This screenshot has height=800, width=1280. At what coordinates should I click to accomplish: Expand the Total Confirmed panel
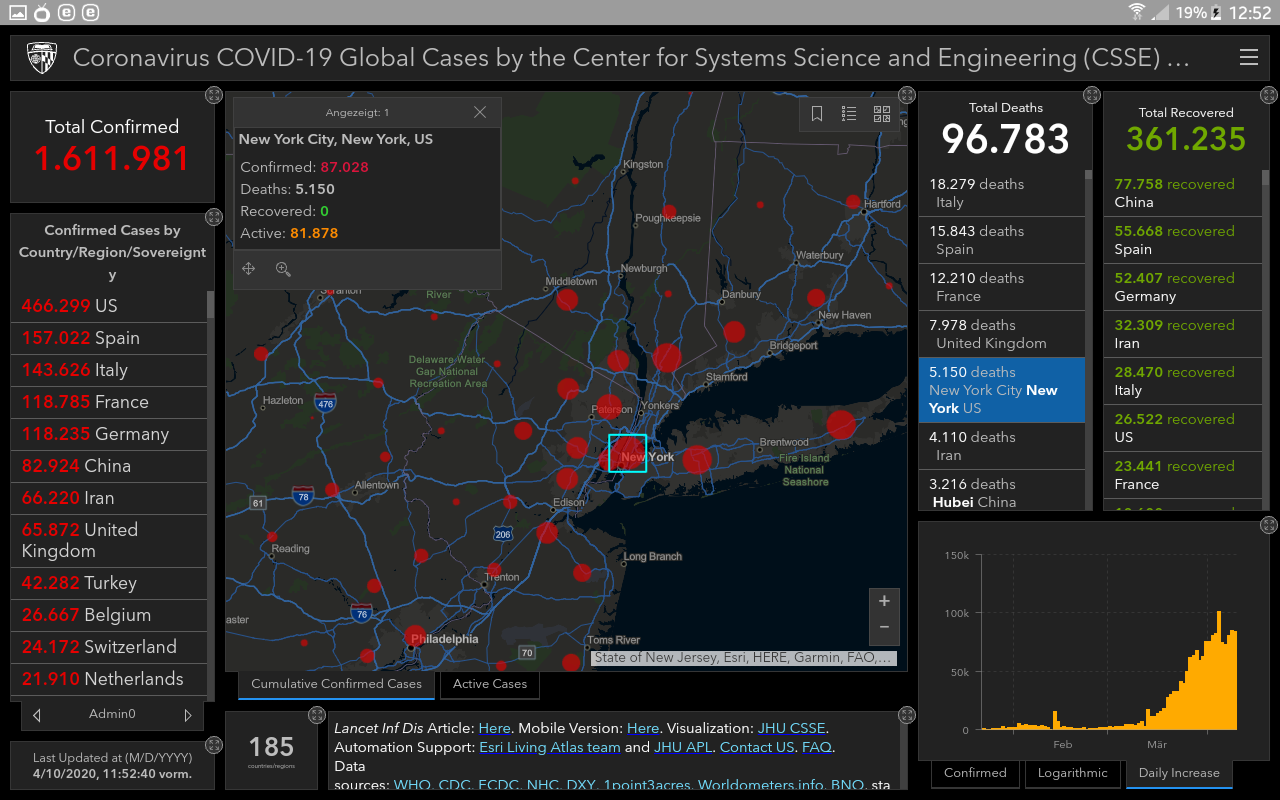[213, 95]
